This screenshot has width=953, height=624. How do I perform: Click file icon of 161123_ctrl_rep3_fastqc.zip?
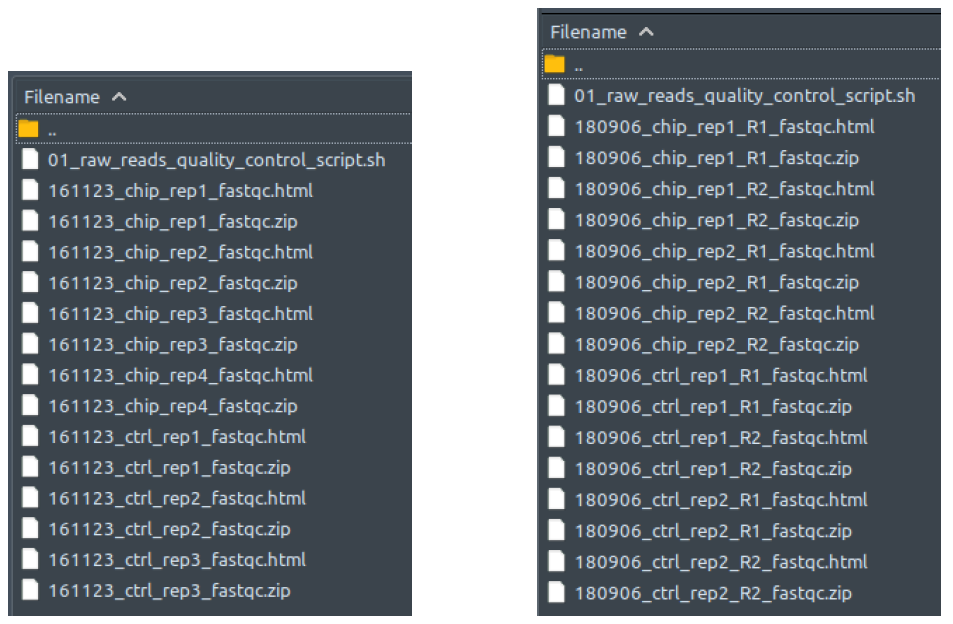click(30, 590)
